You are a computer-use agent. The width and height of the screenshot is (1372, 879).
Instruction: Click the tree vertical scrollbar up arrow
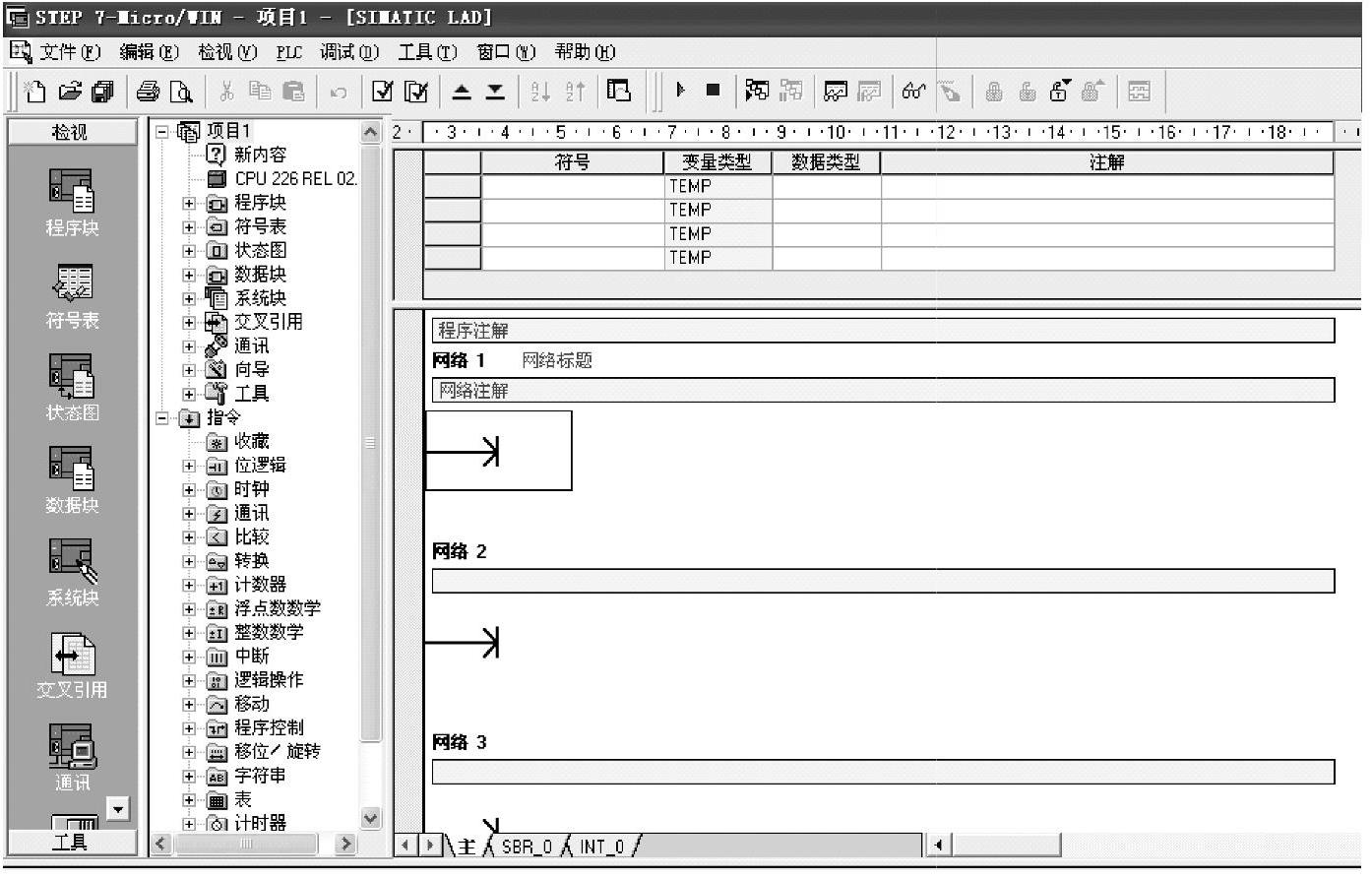(371, 132)
